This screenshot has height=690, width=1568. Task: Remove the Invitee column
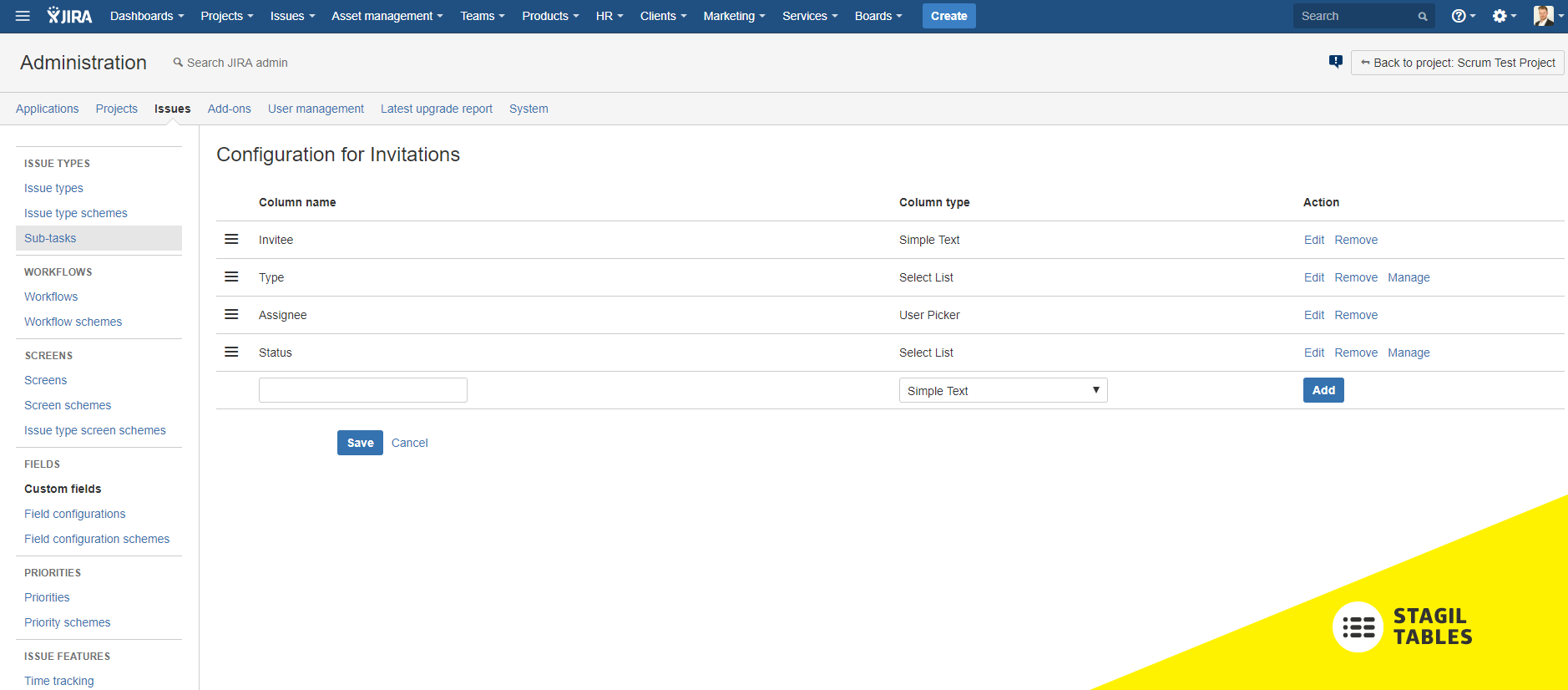[1356, 240]
